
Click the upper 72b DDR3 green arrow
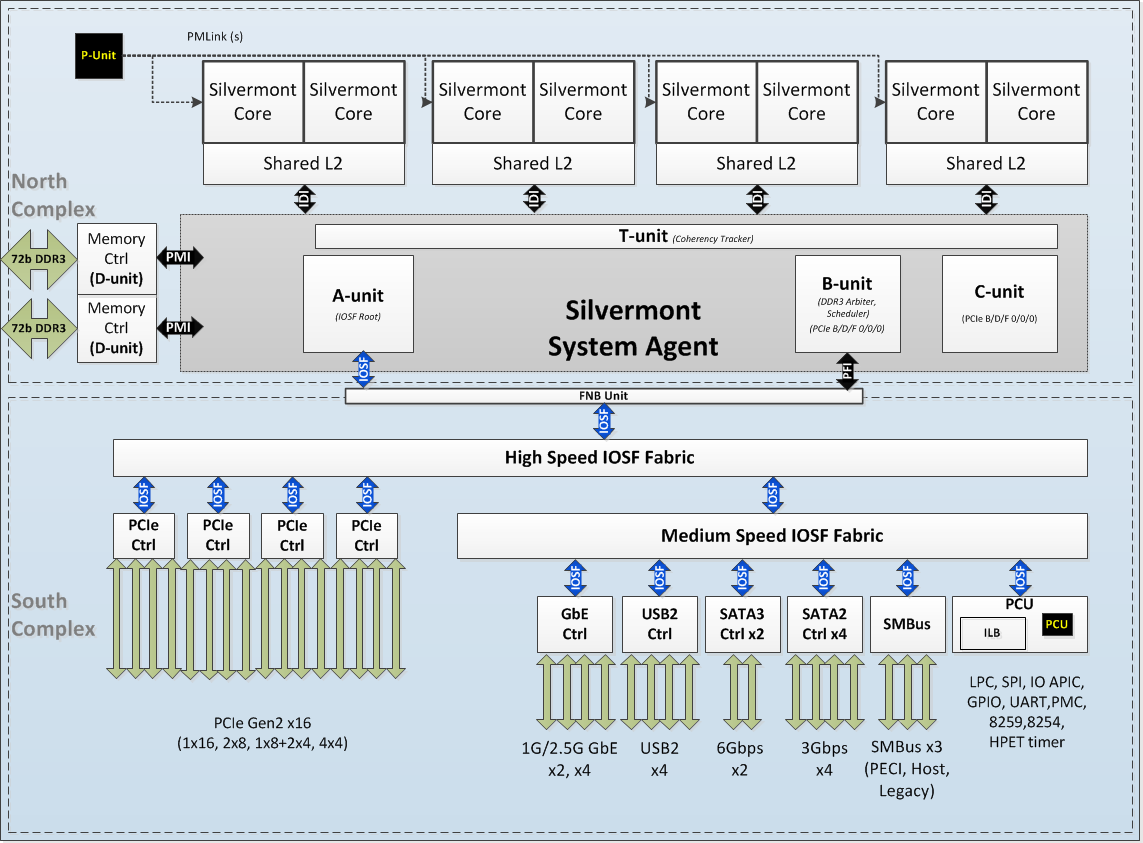tap(39, 259)
